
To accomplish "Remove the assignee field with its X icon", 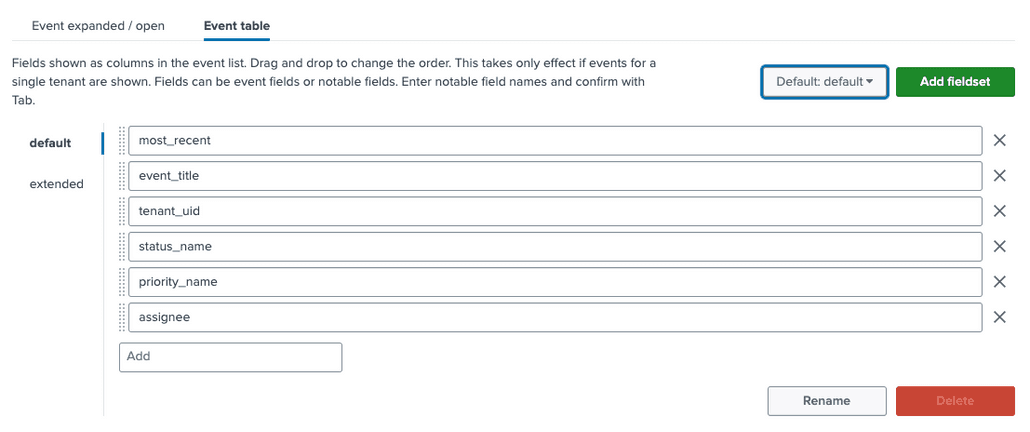I will pyautogui.click(x=999, y=317).
